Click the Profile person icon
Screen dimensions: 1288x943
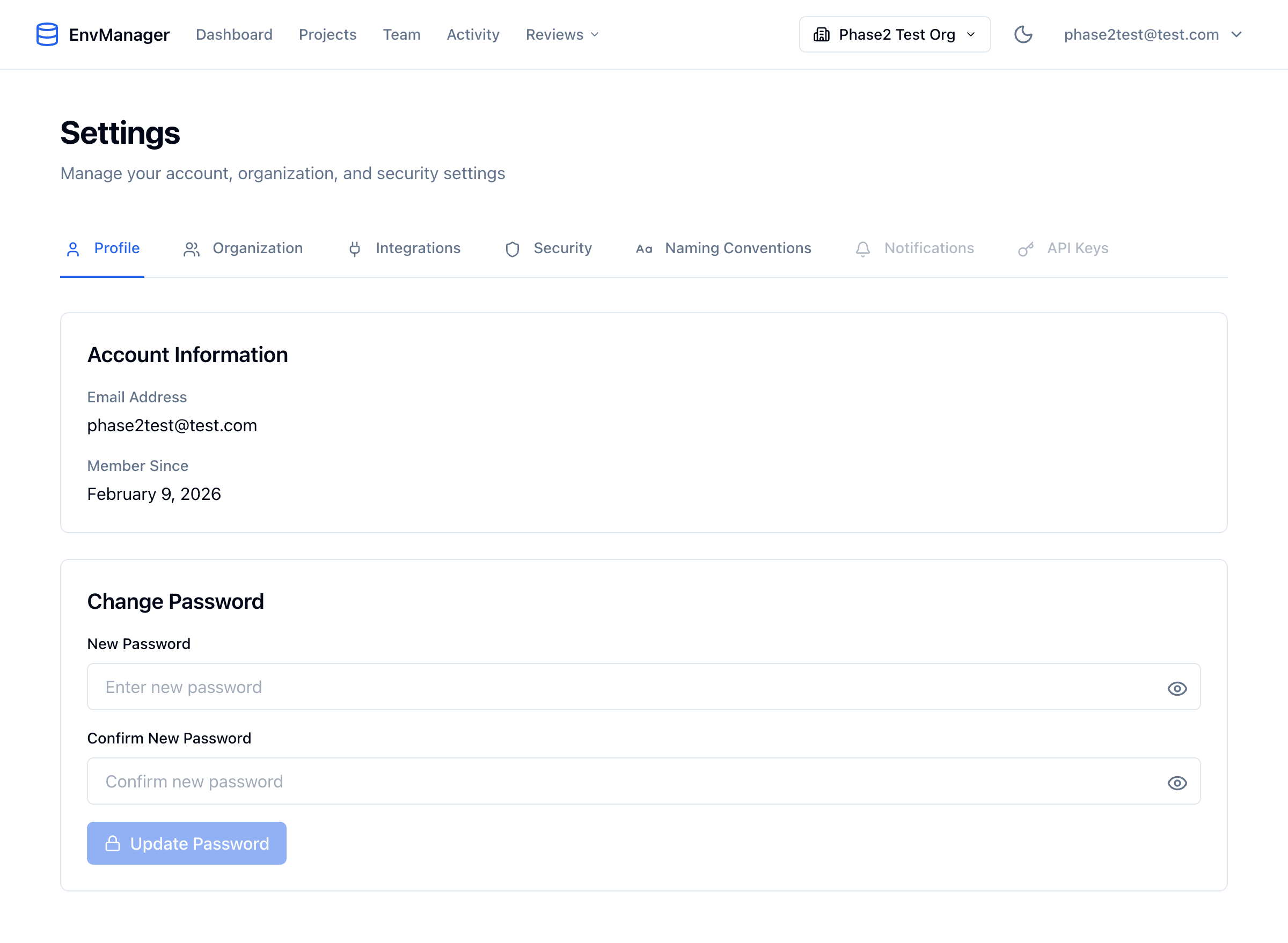(73, 249)
